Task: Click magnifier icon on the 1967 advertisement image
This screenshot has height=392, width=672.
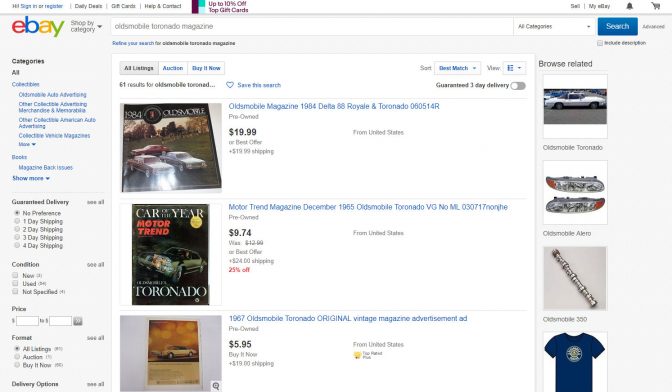Action: click(x=216, y=386)
